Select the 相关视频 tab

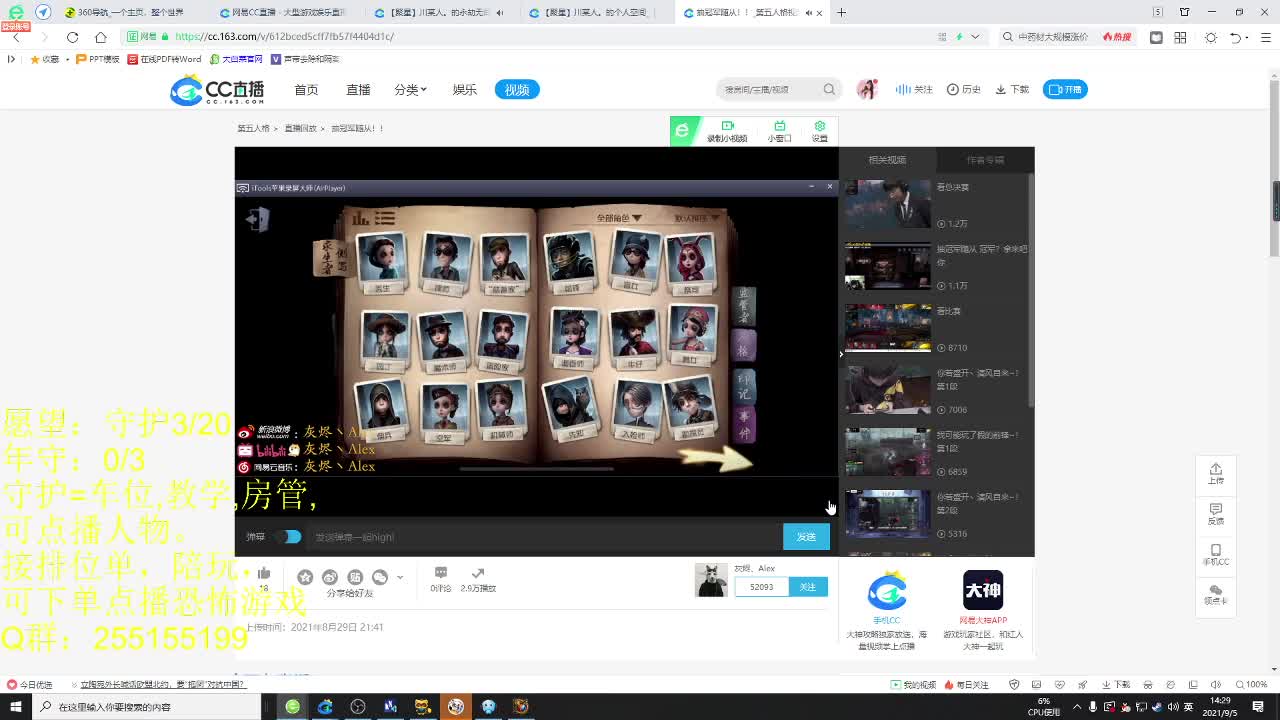click(x=887, y=160)
